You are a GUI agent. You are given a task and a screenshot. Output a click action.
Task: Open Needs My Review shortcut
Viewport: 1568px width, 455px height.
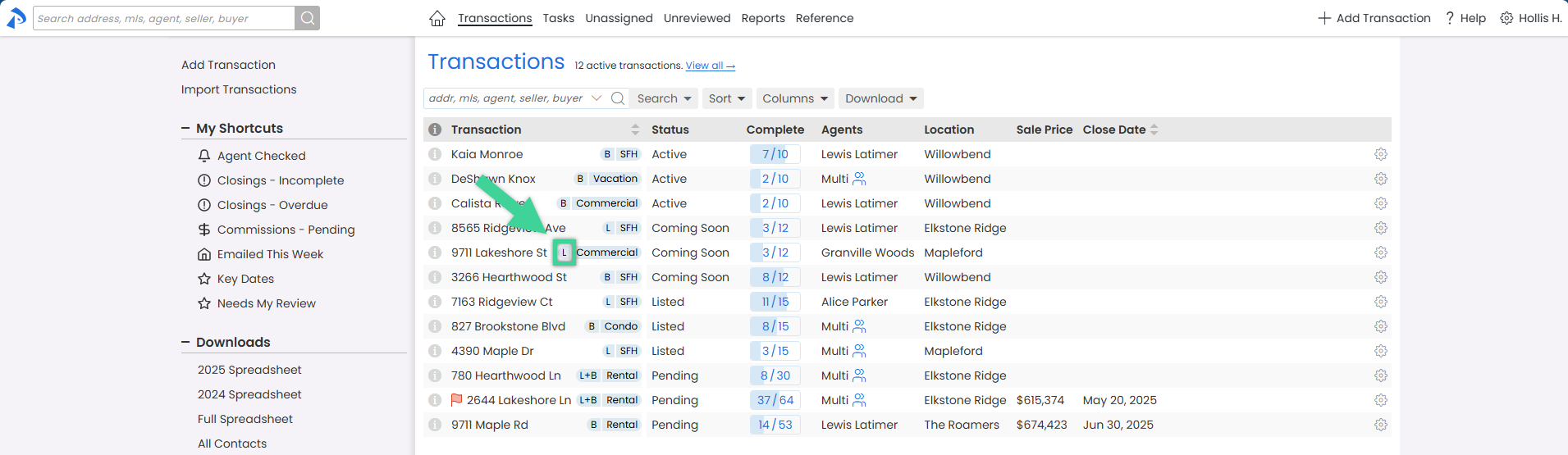(257, 303)
